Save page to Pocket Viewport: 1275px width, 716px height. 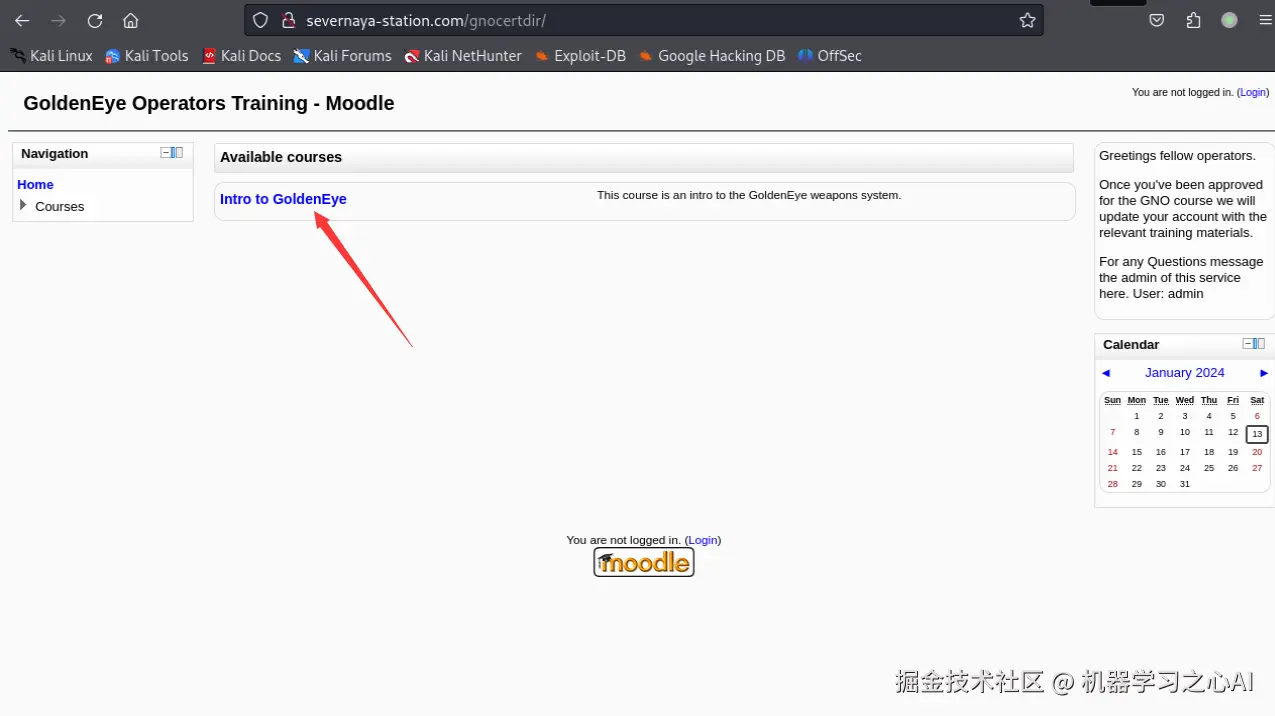point(1156,20)
